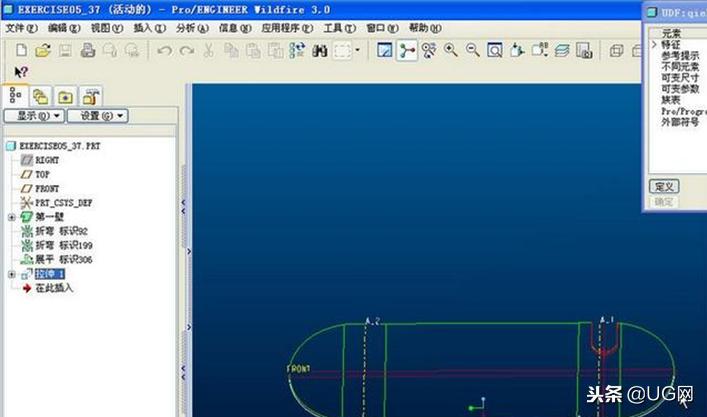Screen dimensions: 707x417
Task: Expand the 第一壁 tree node
Action: [x=11, y=217]
